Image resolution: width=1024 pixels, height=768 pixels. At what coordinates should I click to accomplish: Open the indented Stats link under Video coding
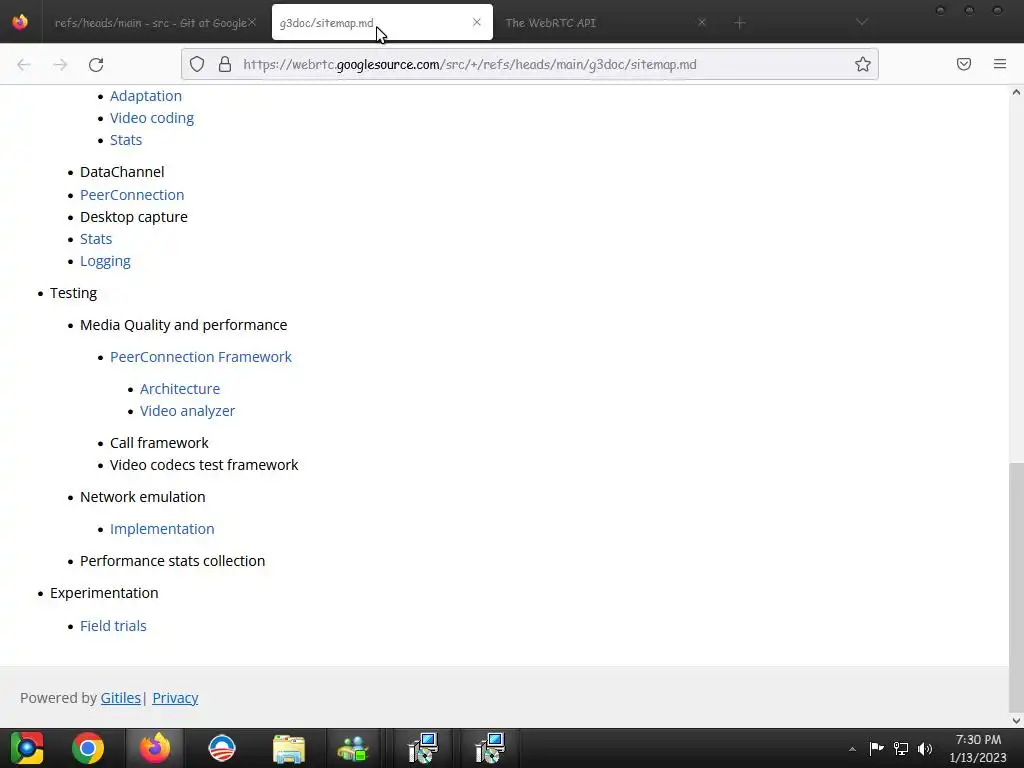tap(126, 140)
